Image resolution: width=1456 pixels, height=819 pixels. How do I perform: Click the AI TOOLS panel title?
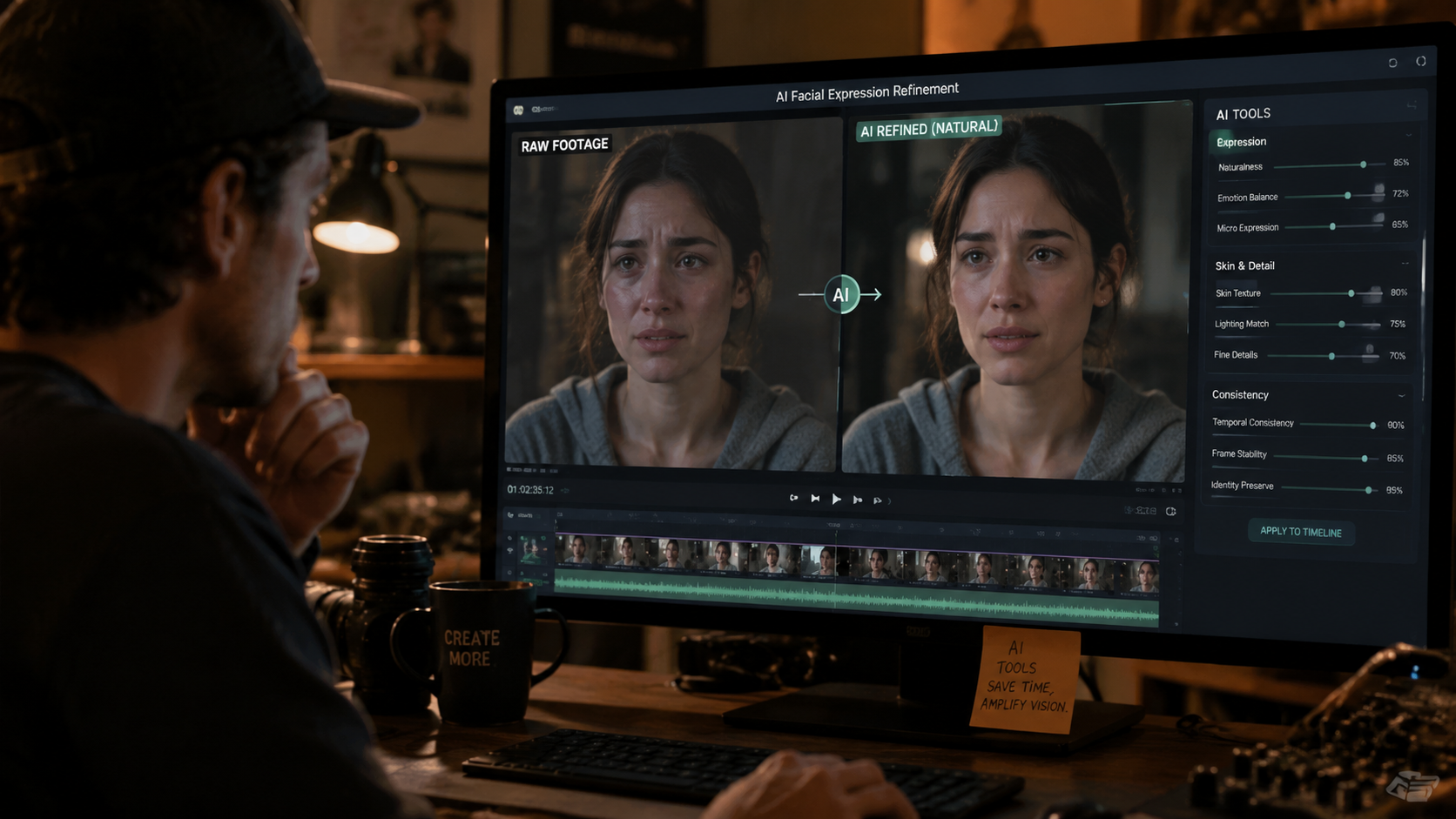(1243, 114)
